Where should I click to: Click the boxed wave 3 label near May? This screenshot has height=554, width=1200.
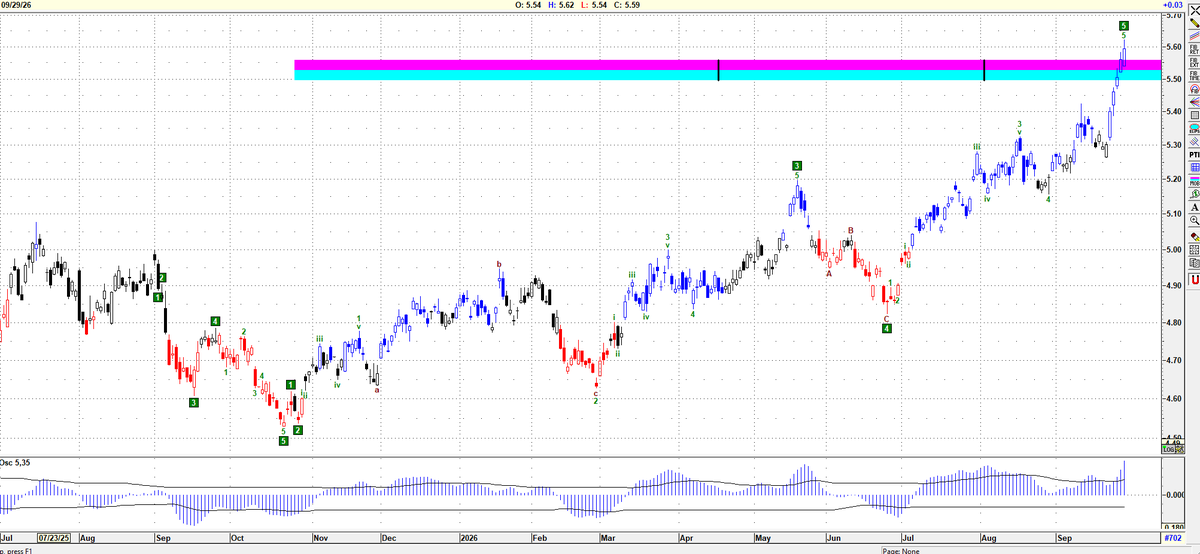click(x=797, y=165)
